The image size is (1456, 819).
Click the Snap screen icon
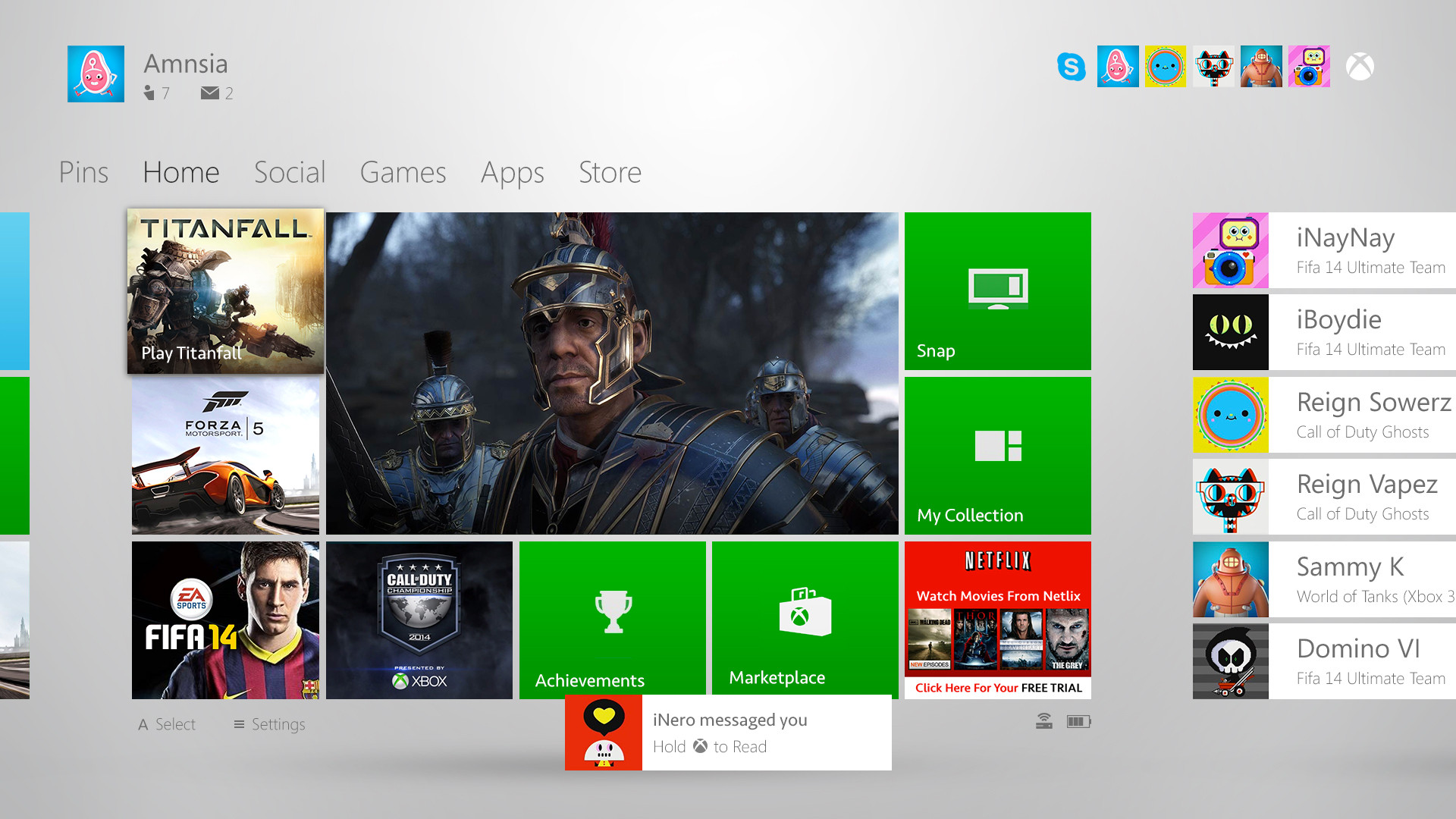998,288
